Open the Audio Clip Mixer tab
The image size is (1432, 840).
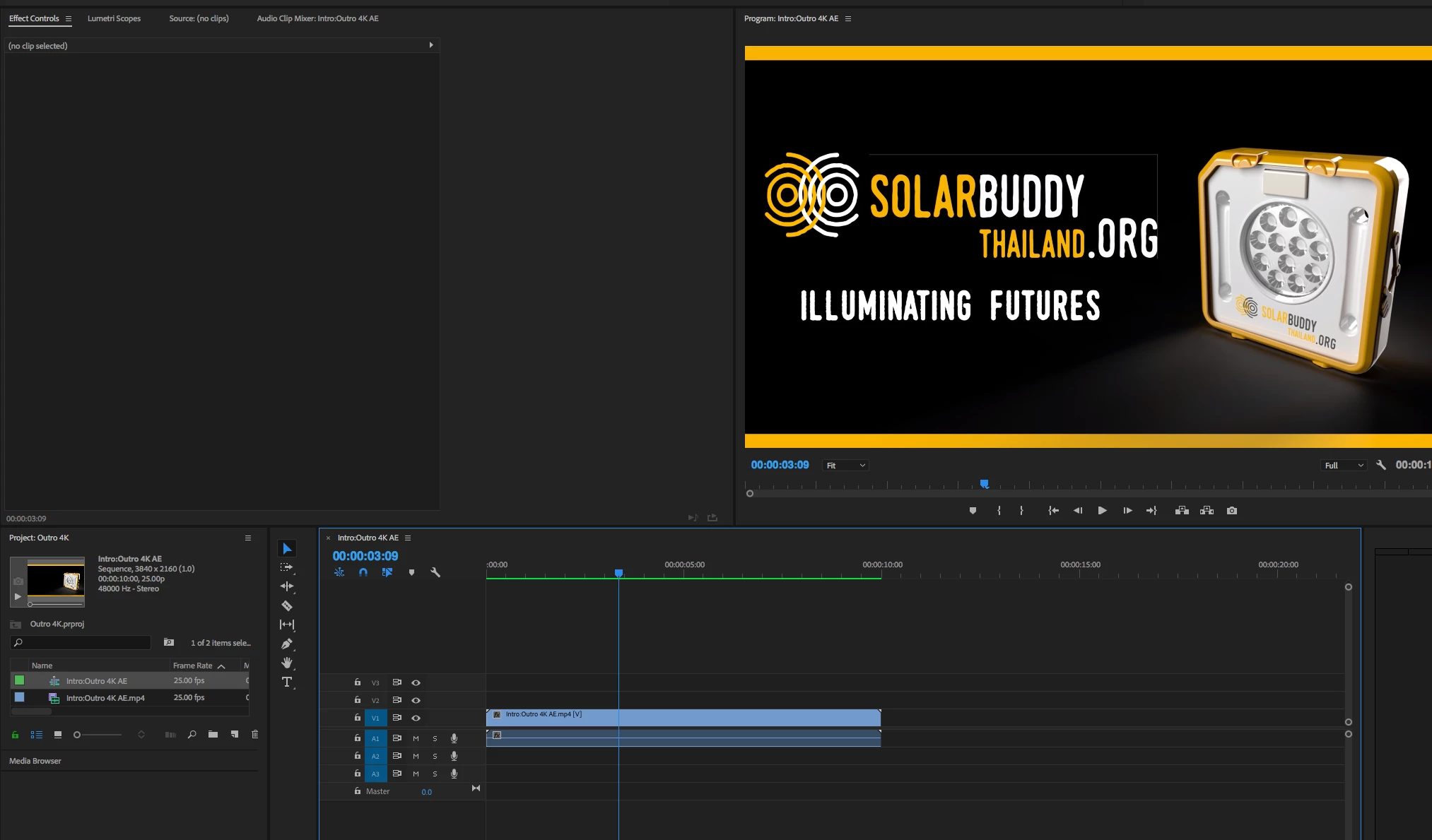(x=317, y=18)
